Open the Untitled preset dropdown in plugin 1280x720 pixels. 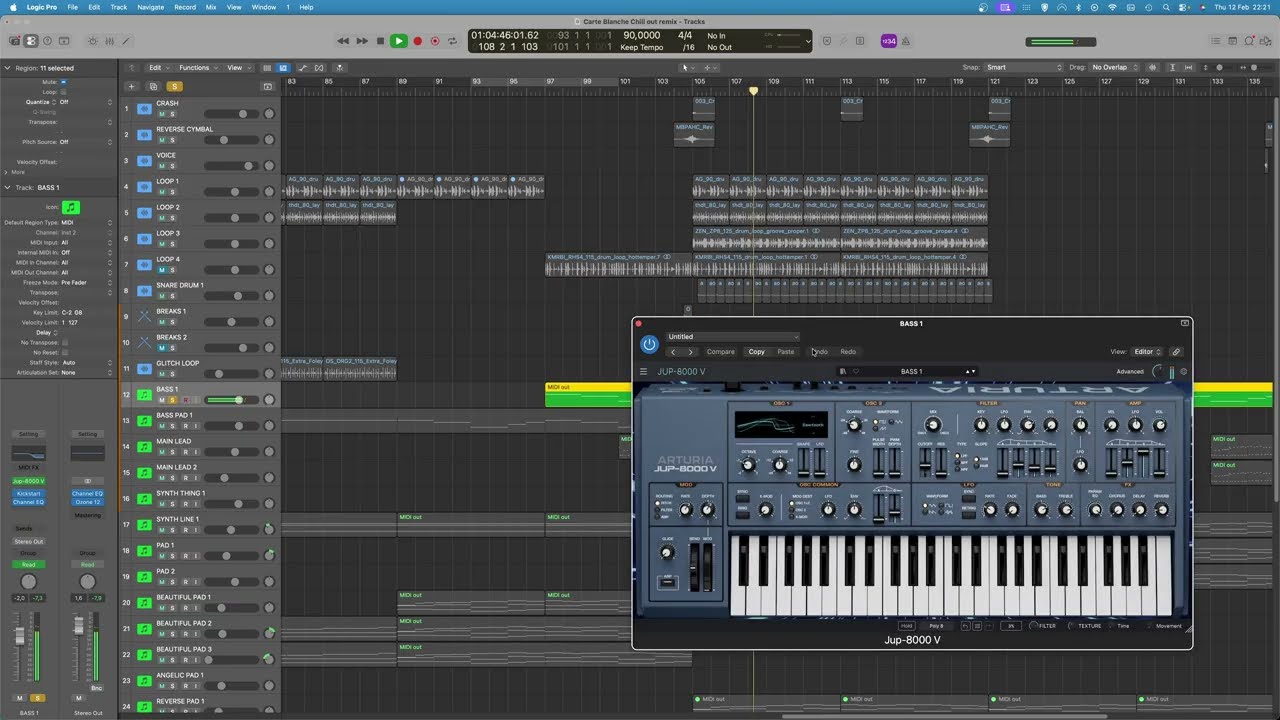pos(733,337)
